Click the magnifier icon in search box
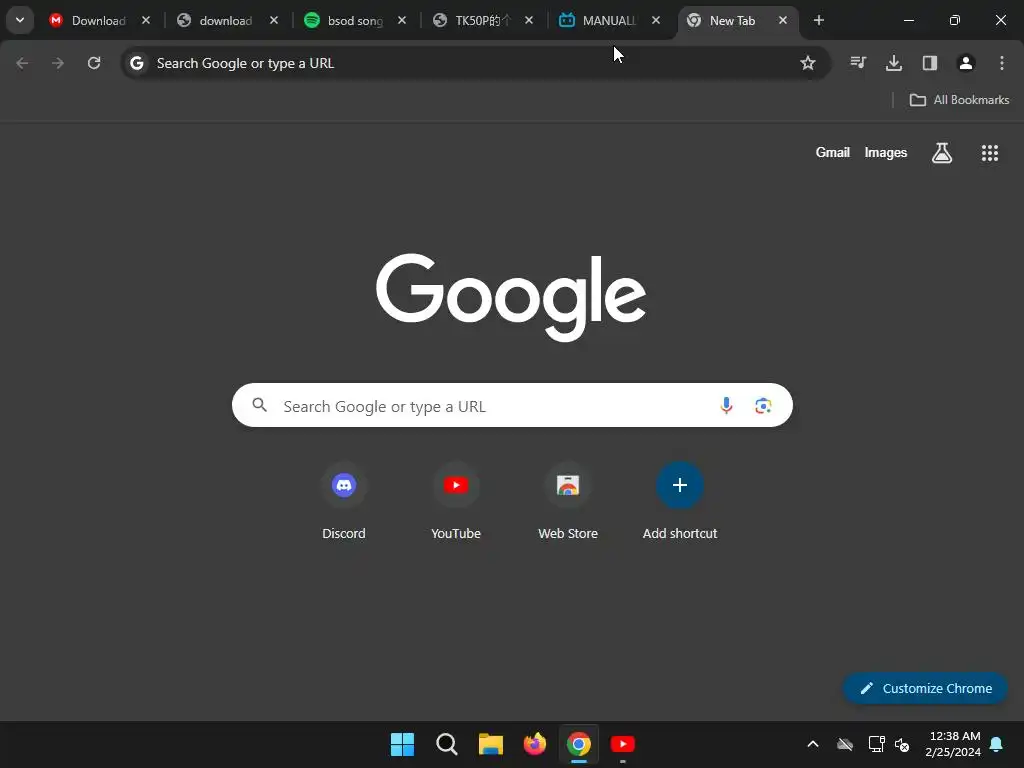The image size is (1024, 768). click(x=260, y=405)
